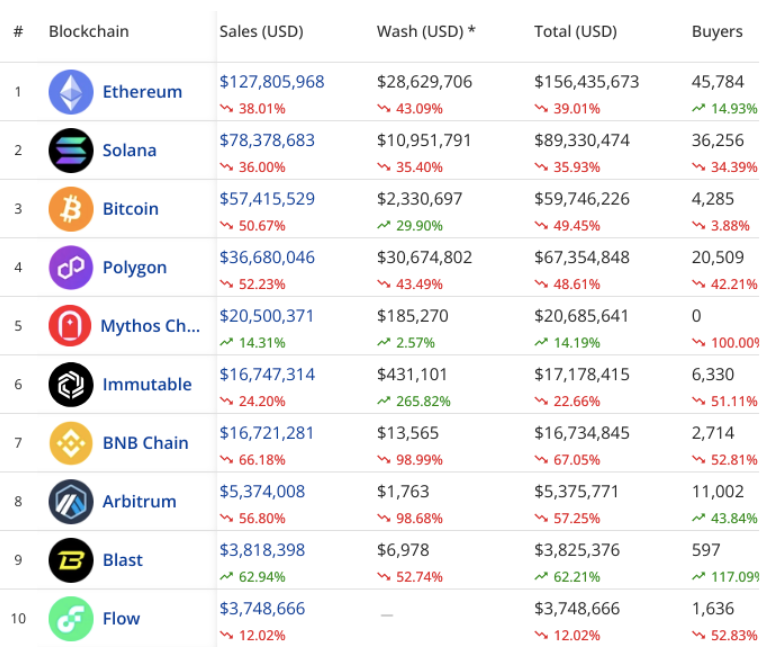Click the Flow logo icon
784x658 pixels.
point(71,618)
